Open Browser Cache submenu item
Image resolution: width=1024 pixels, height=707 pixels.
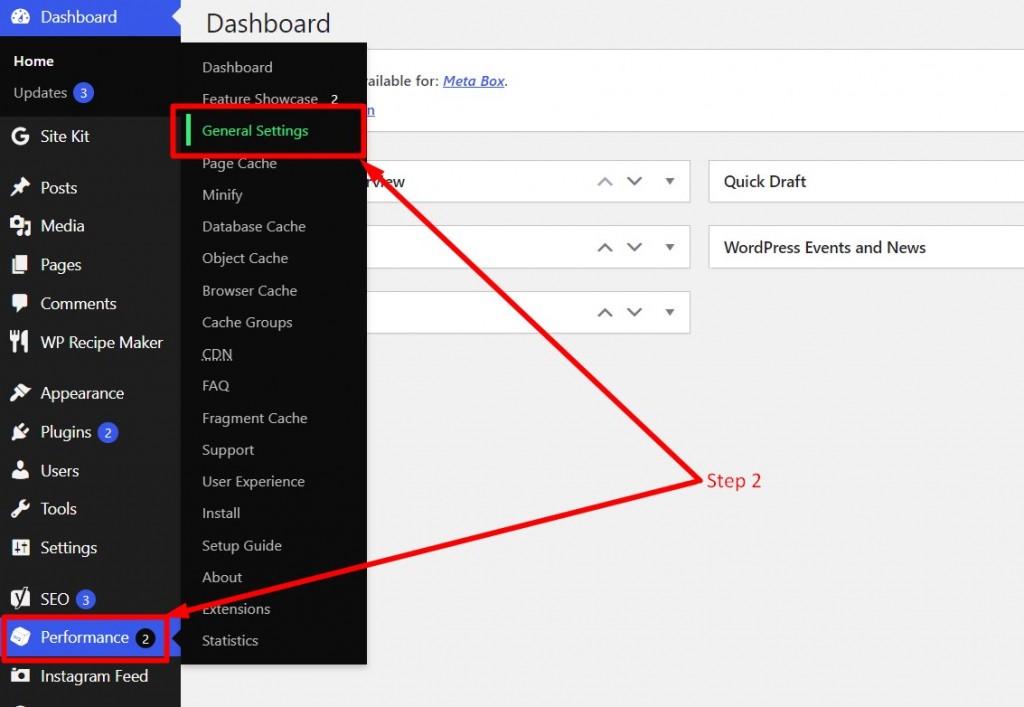coord(249,291)
